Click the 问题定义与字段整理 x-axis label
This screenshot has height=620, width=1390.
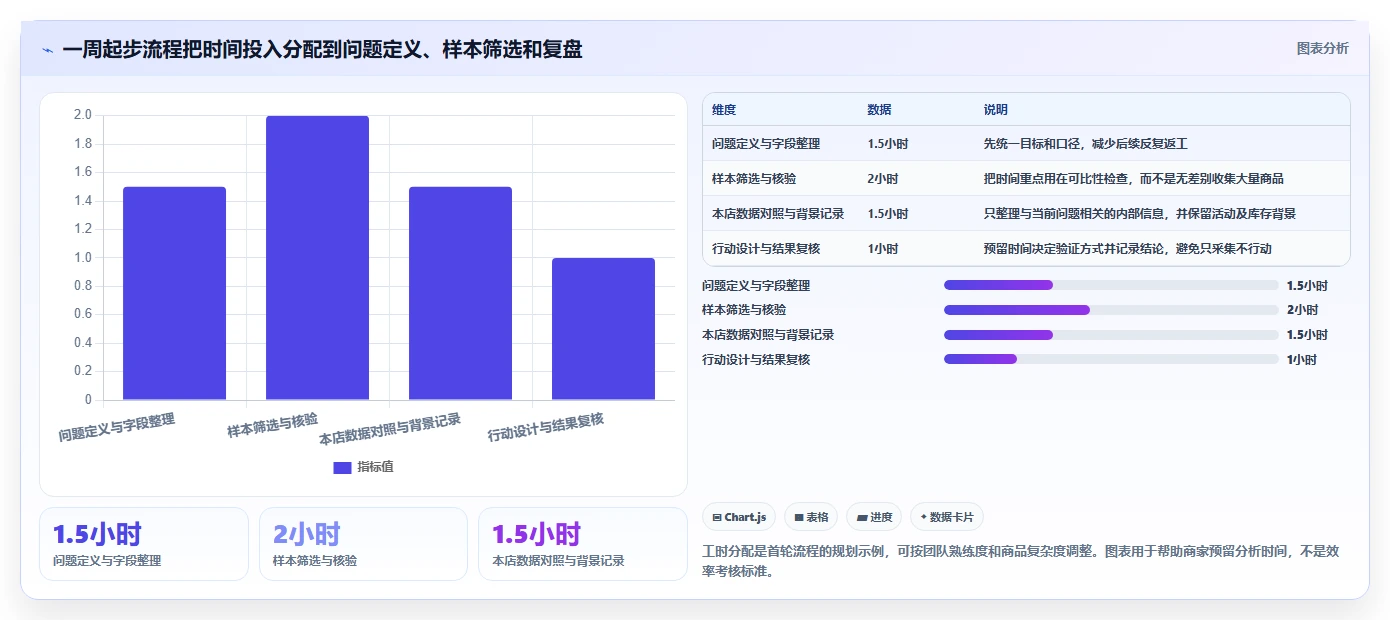[117, 428]
